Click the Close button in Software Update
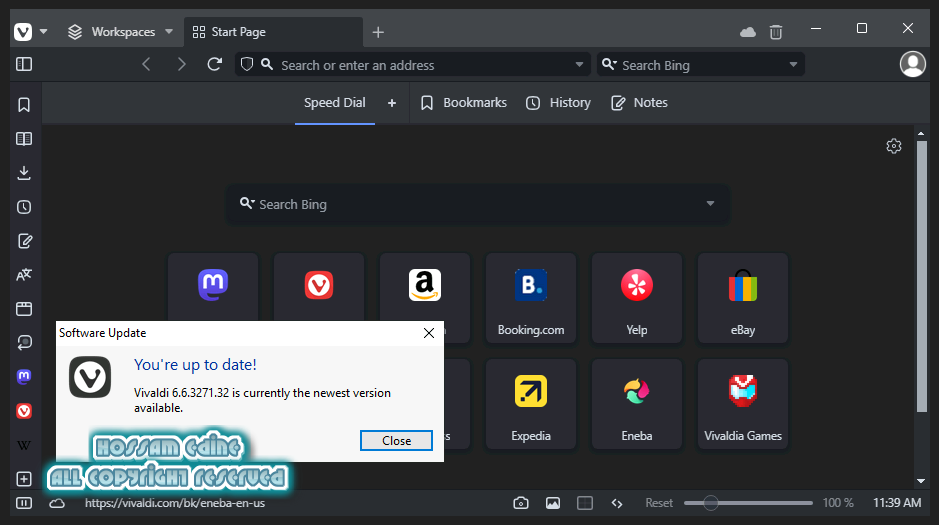 coord(396,441)
